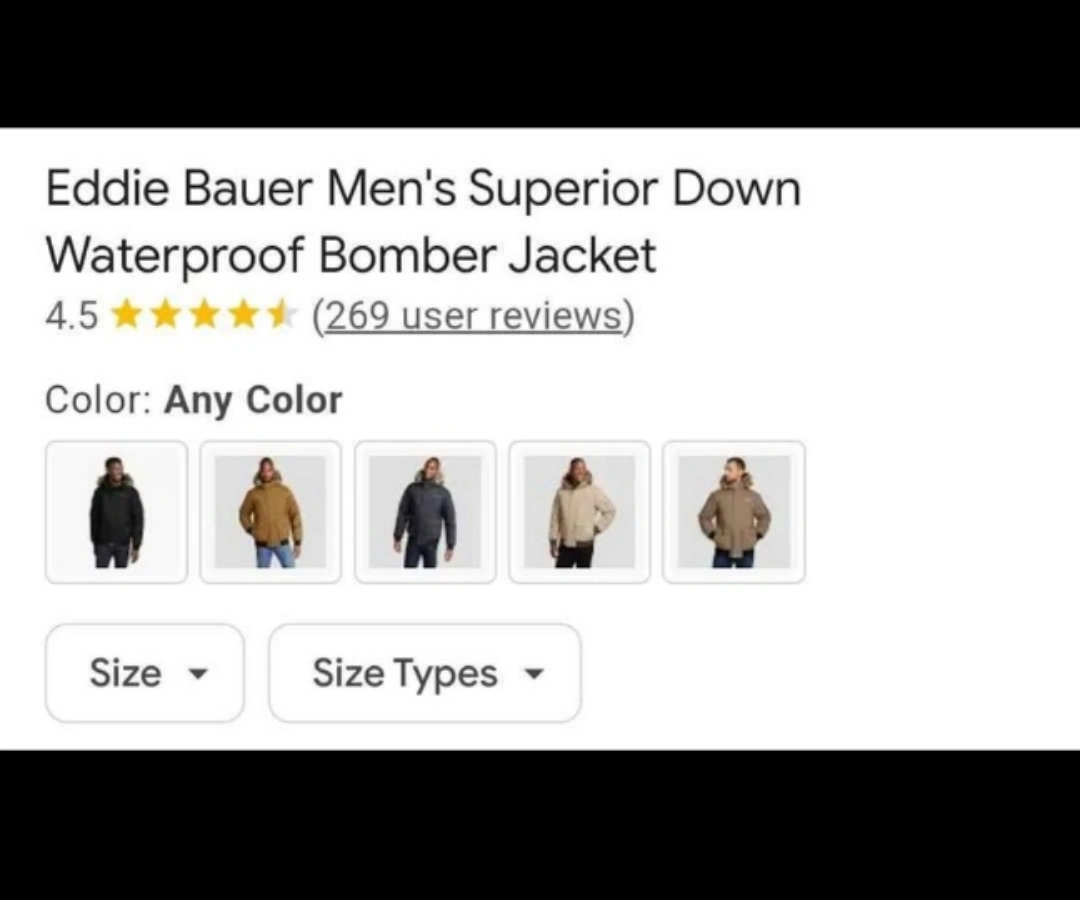Click the second gold rating star
Viewport: 1080px width, 900px height.
click(x=164, y=315)
